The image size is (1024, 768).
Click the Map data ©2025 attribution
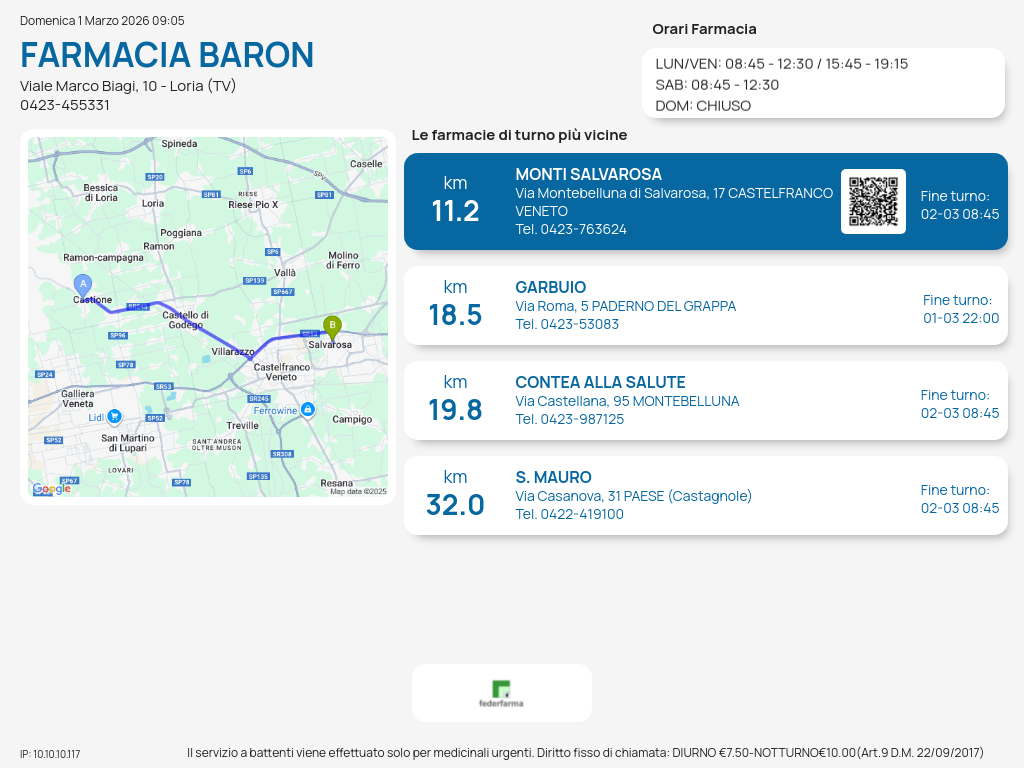click(358, 491)
